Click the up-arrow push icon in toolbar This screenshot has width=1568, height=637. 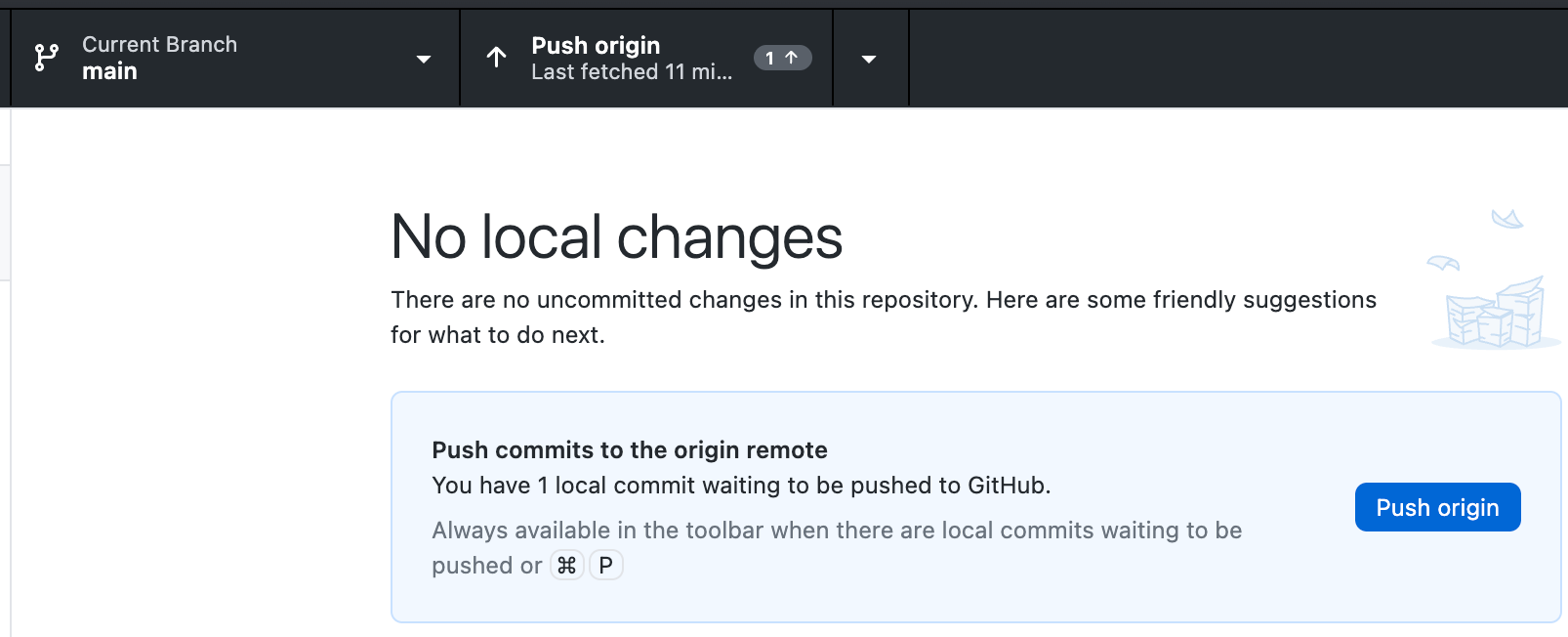[x=496, y=58]
